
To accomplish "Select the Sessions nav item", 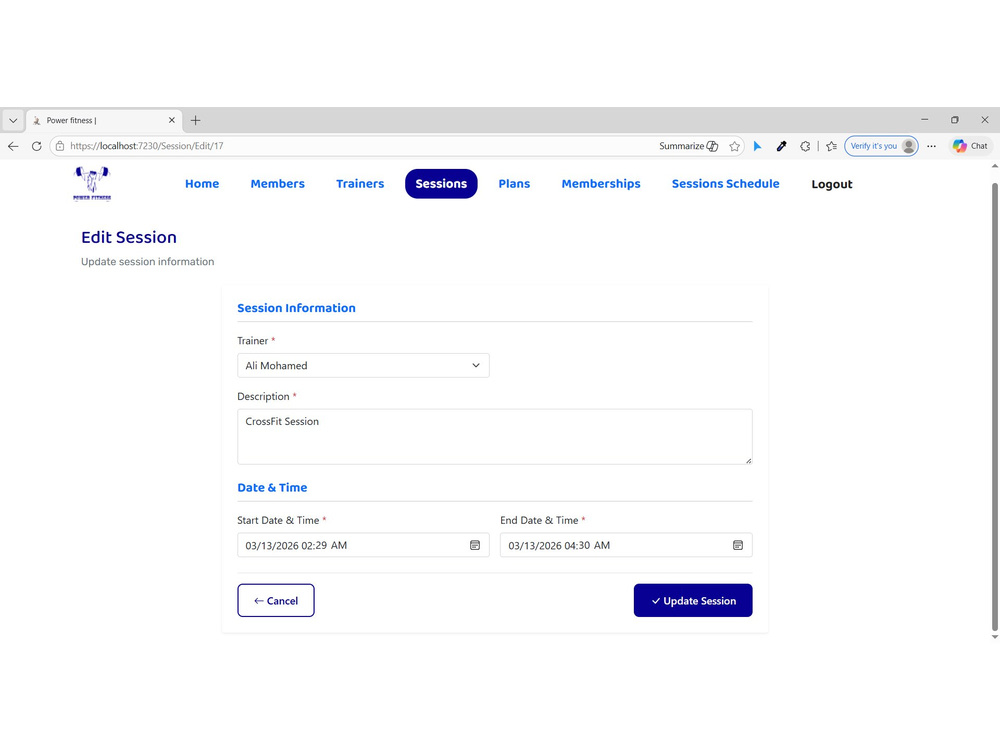I will (x=441, y=184).
